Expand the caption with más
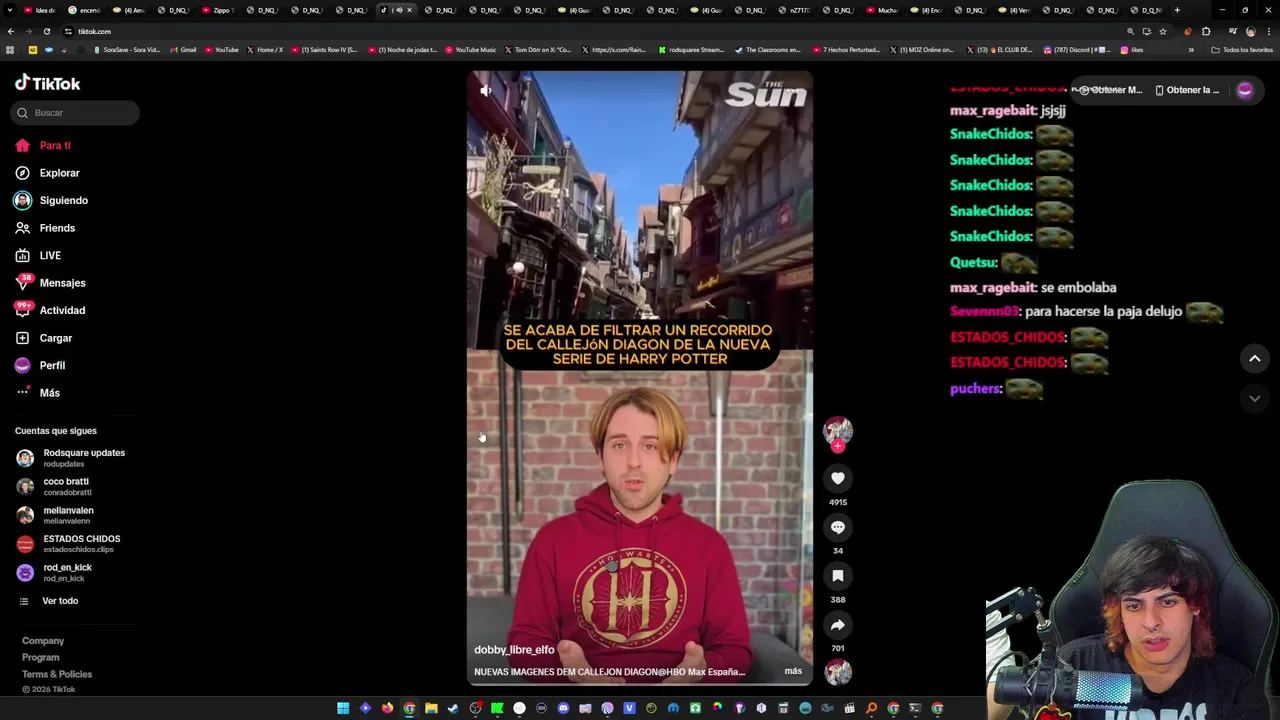 (x=793, y=671)
